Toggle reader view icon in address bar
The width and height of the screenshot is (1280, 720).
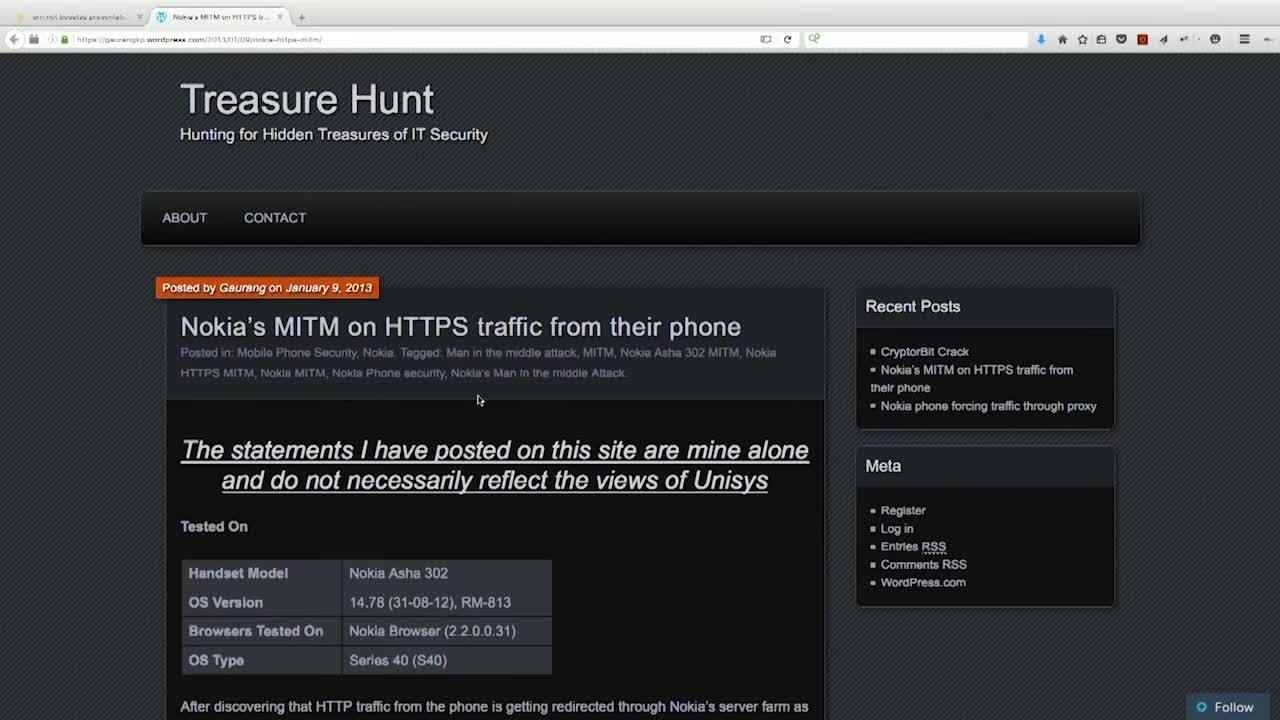click(765, 39)
